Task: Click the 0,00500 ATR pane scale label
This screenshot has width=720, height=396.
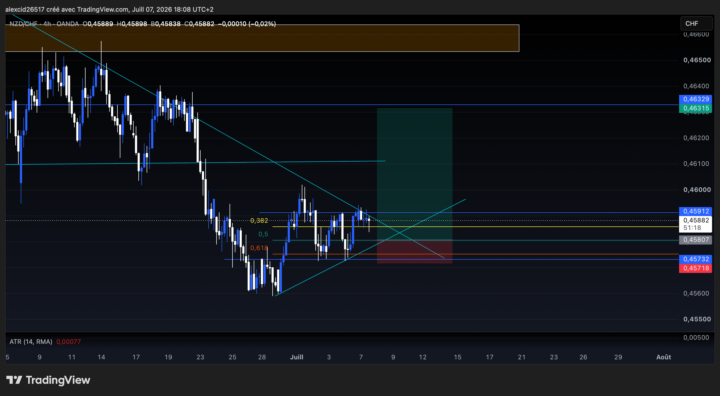Action: [696, 338]
